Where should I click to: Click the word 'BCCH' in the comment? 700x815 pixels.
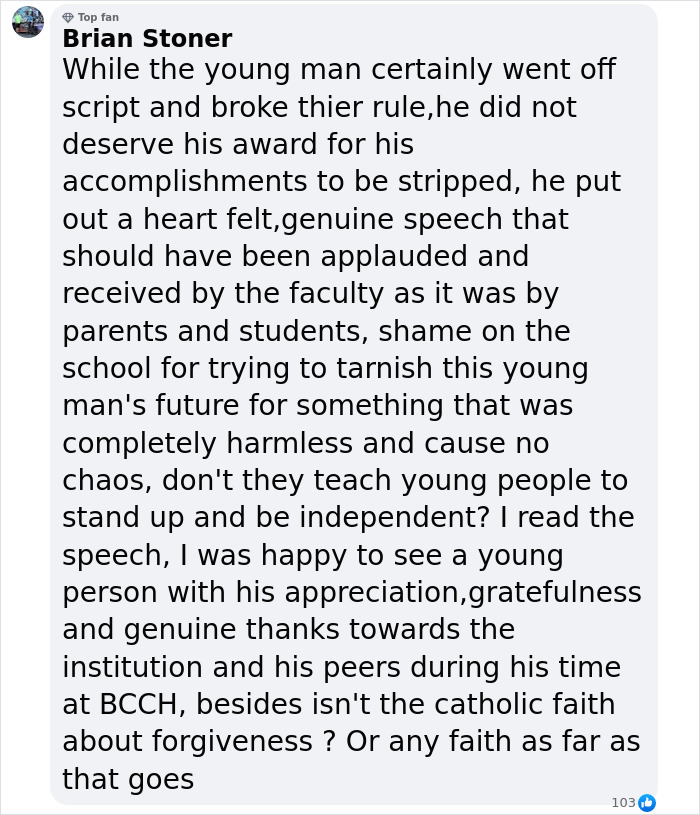point(130,705)
